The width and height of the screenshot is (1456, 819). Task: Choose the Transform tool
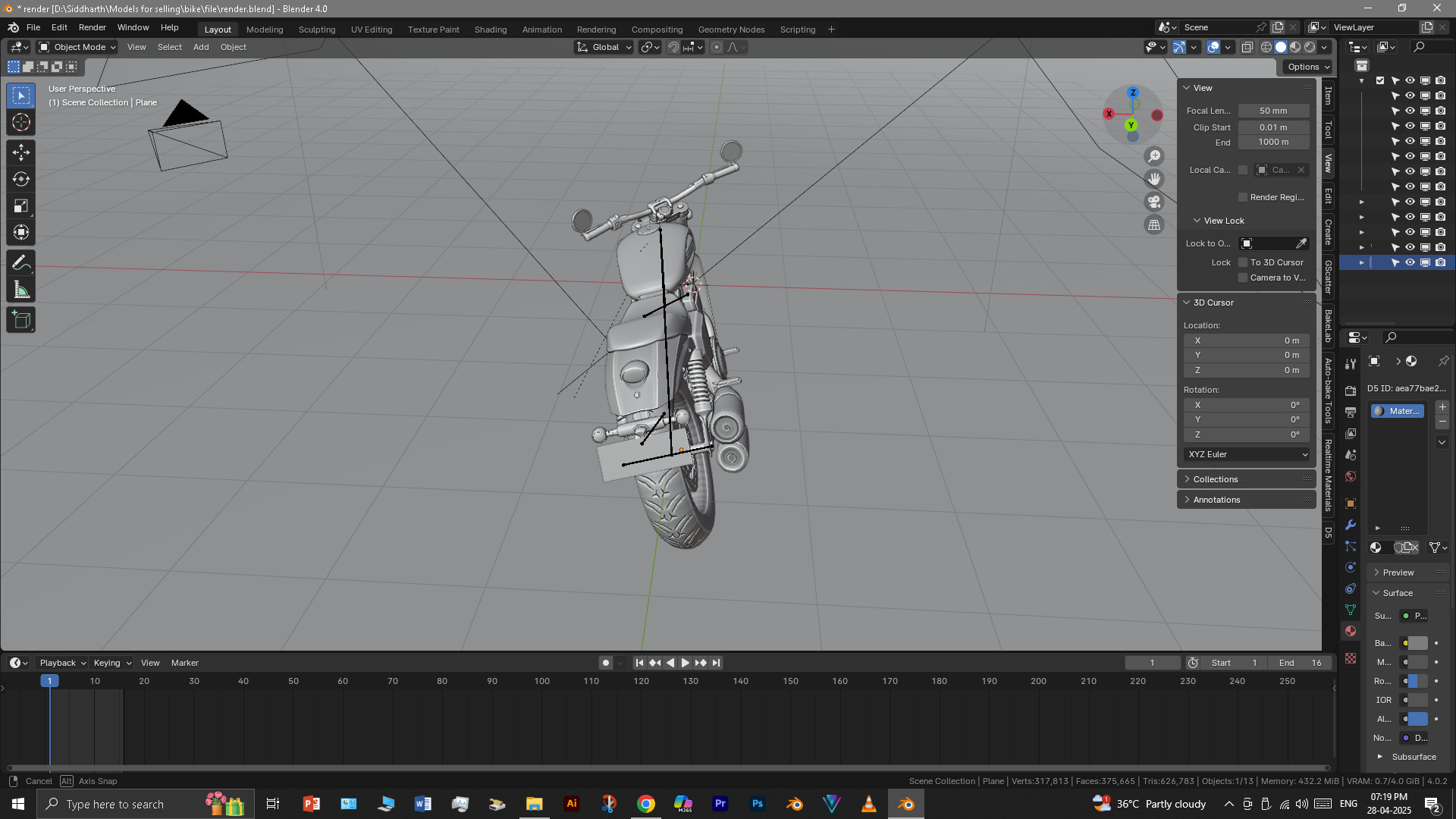(21, 232)
